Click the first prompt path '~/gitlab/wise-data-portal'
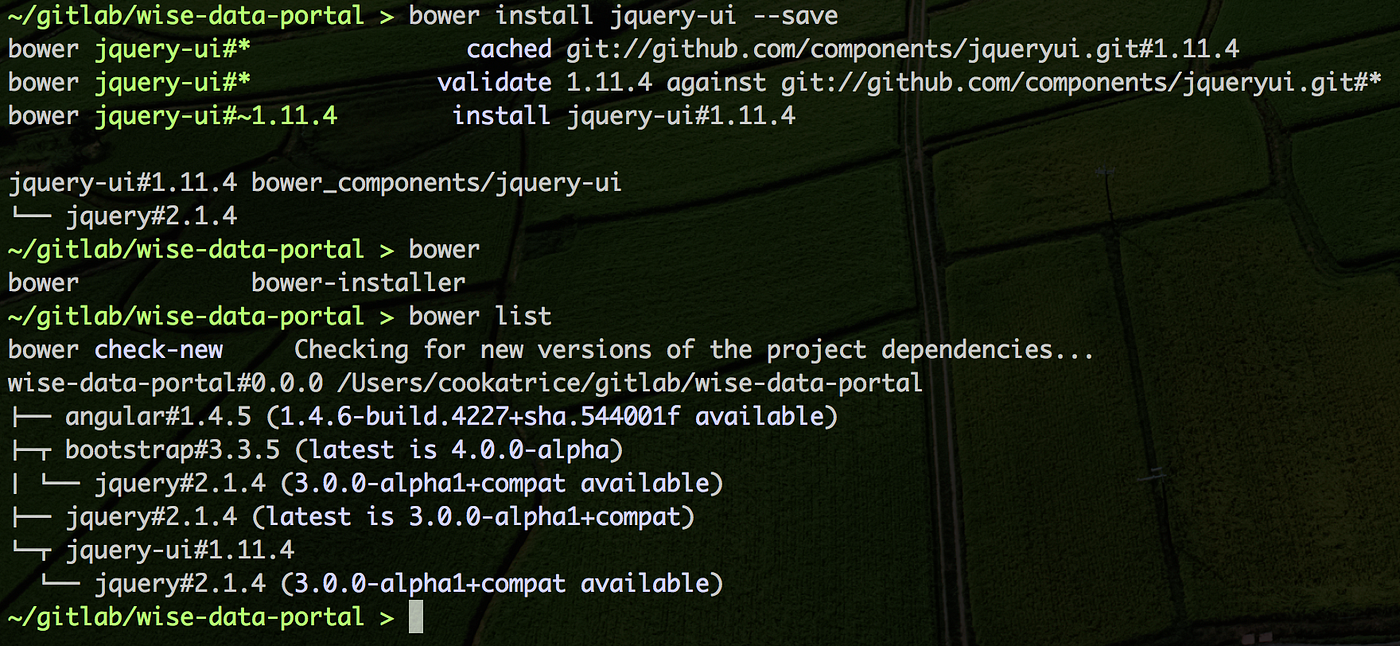The image size is (1400, 646). 186,16
